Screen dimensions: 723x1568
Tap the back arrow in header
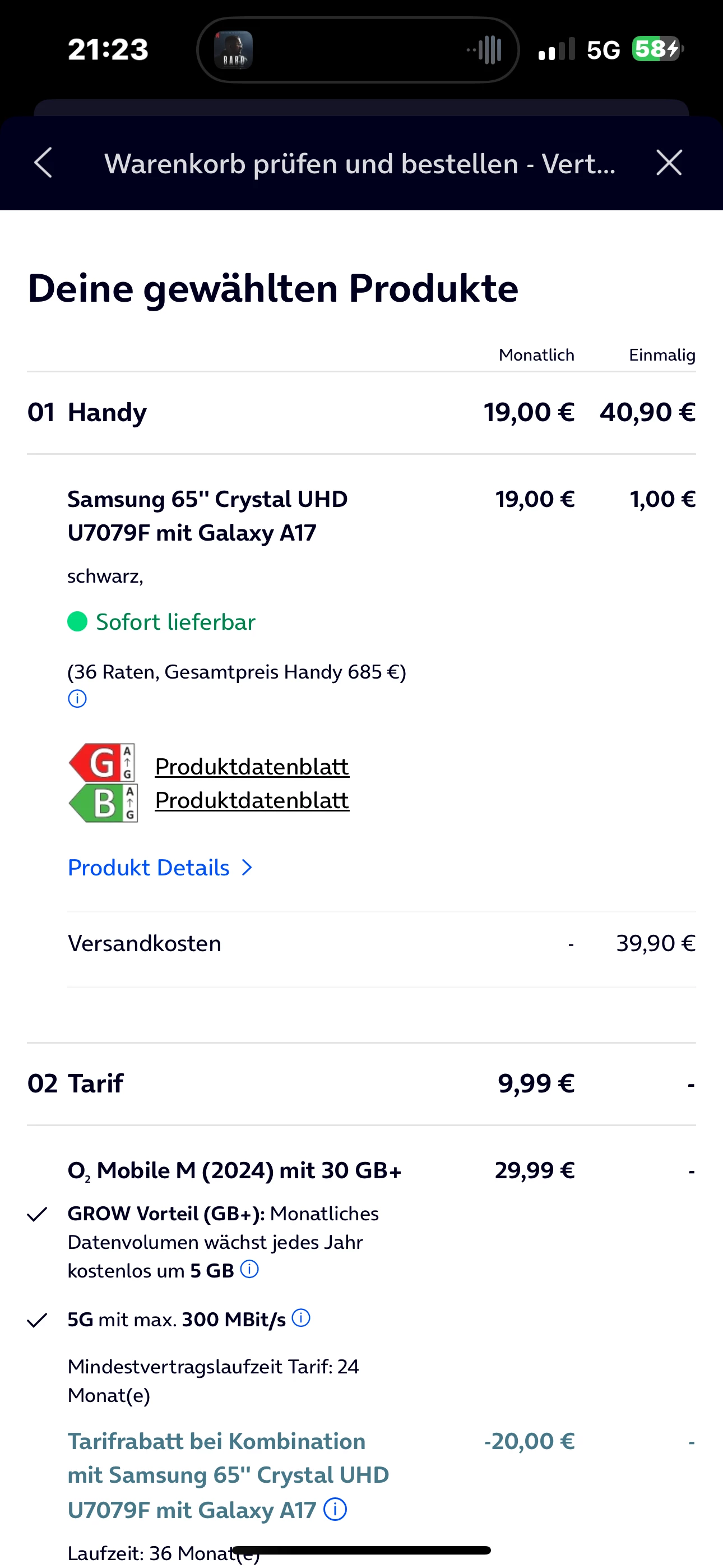click(43, 163)
